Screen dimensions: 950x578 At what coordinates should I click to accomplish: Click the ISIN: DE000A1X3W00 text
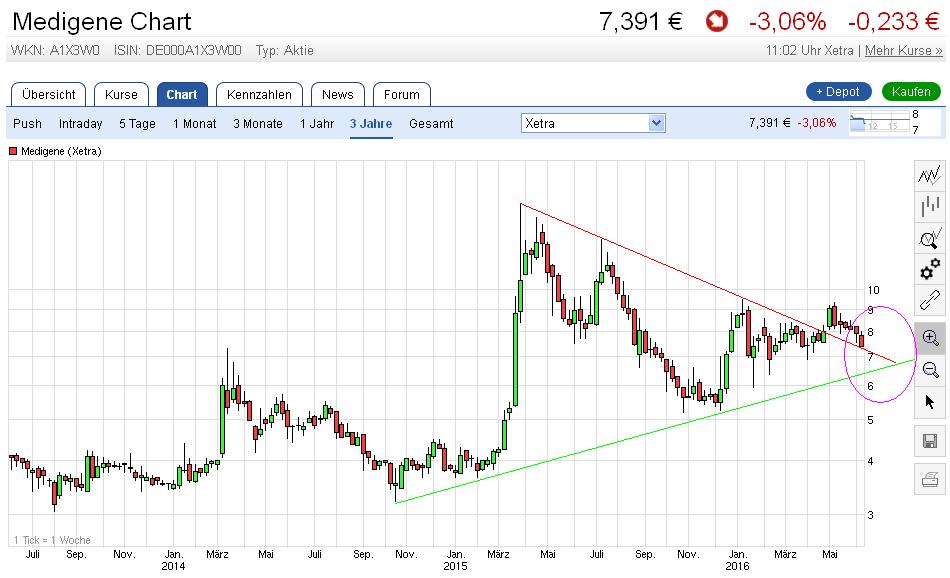pos(178,50)
